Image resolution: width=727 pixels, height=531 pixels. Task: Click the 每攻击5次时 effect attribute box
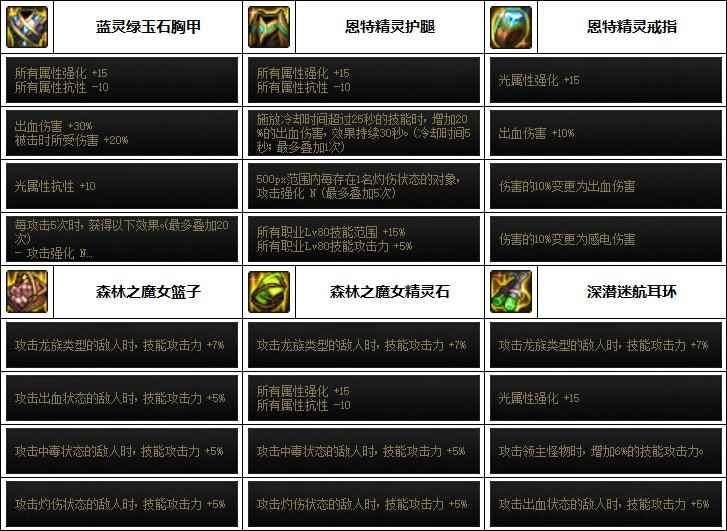(122, 239)
